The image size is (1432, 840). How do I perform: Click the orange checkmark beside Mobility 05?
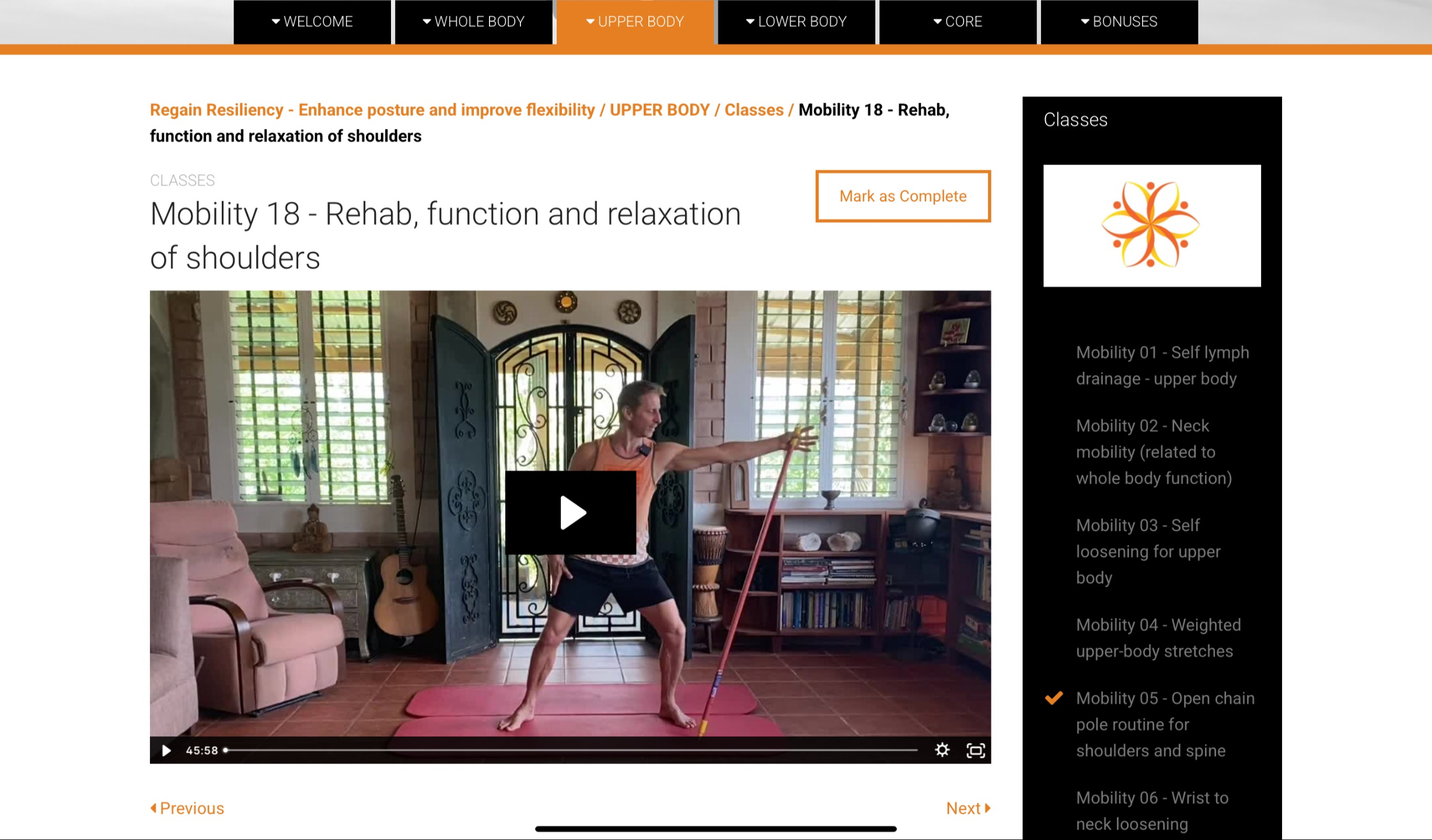tap(1053, 698)
